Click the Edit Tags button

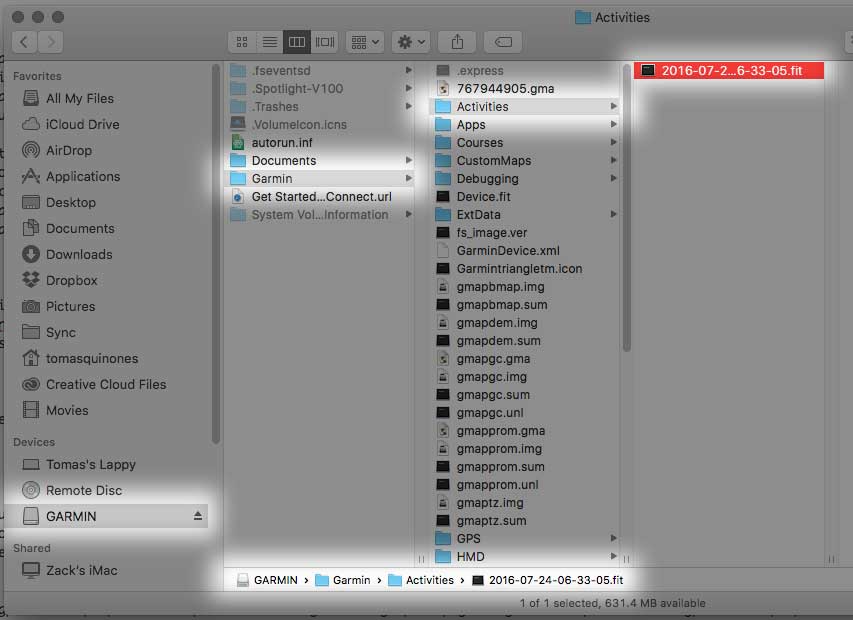[503, 42]
